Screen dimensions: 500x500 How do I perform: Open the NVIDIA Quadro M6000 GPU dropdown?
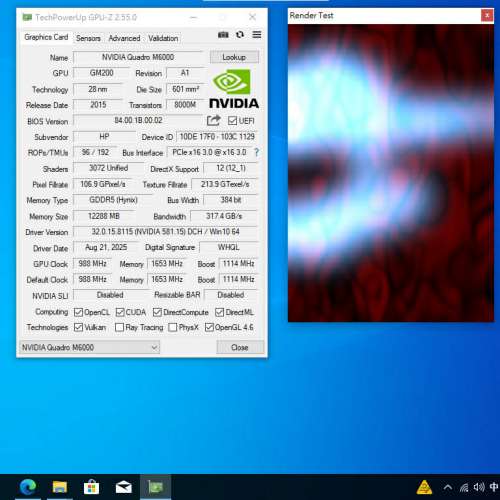90,347
